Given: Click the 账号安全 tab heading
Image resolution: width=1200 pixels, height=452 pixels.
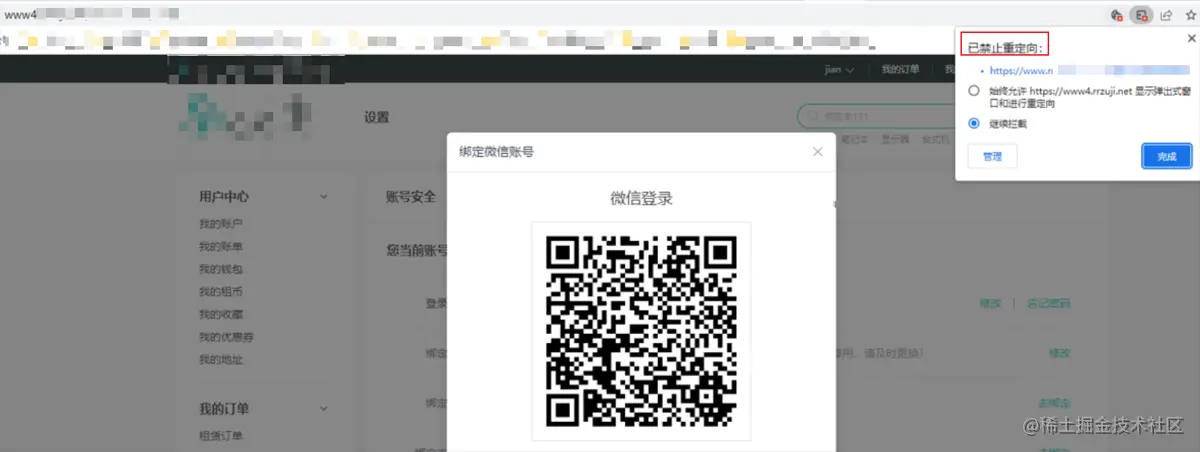Looking at the screenshot, I should [x=411, y=196].
